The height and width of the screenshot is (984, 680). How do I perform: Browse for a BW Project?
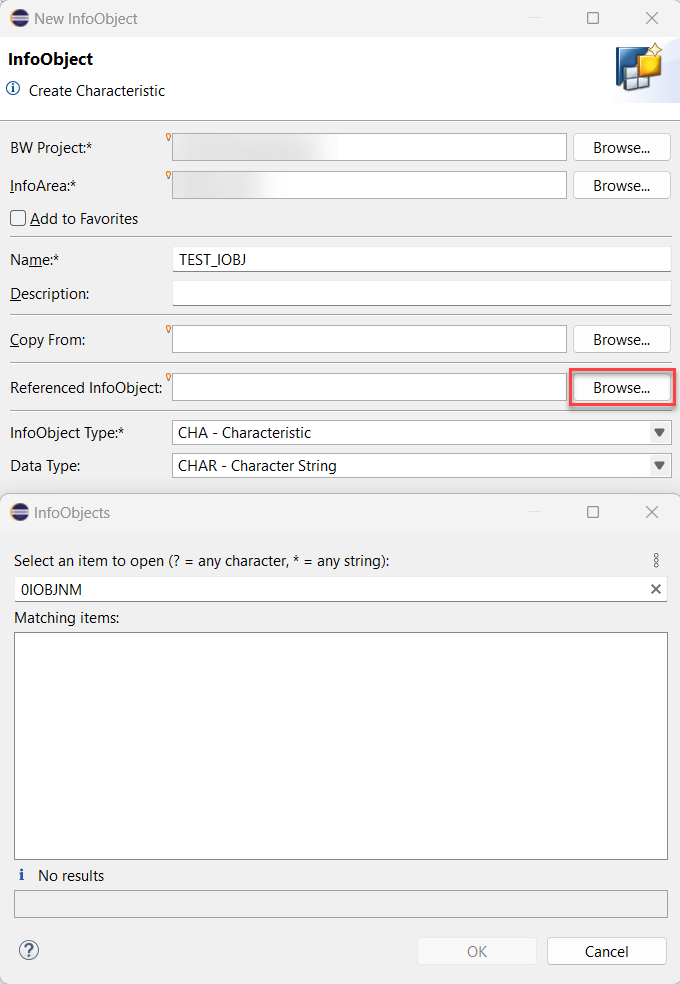(x=622, y=147)
